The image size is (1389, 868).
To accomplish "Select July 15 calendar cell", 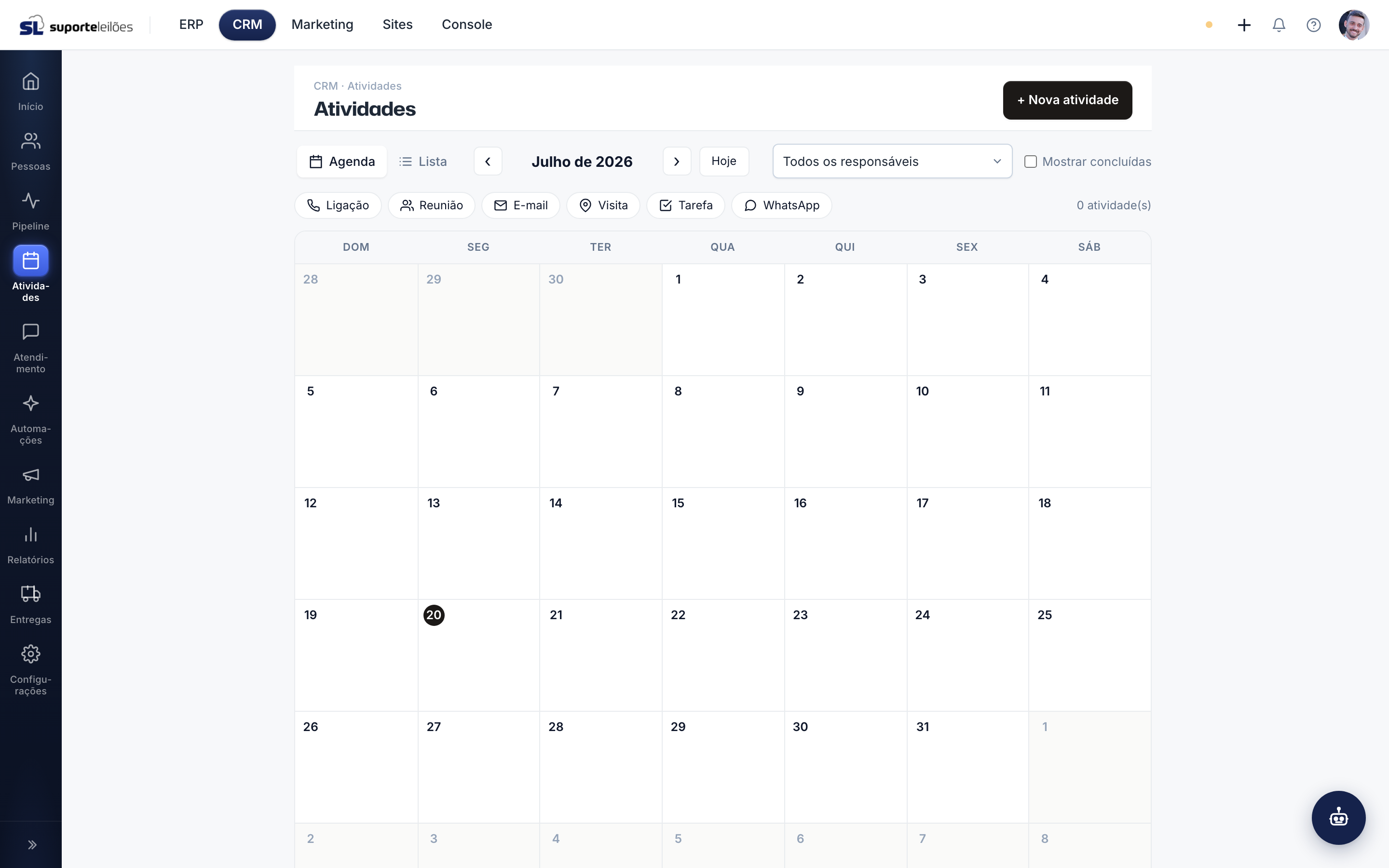I will (x=723, y=543).
